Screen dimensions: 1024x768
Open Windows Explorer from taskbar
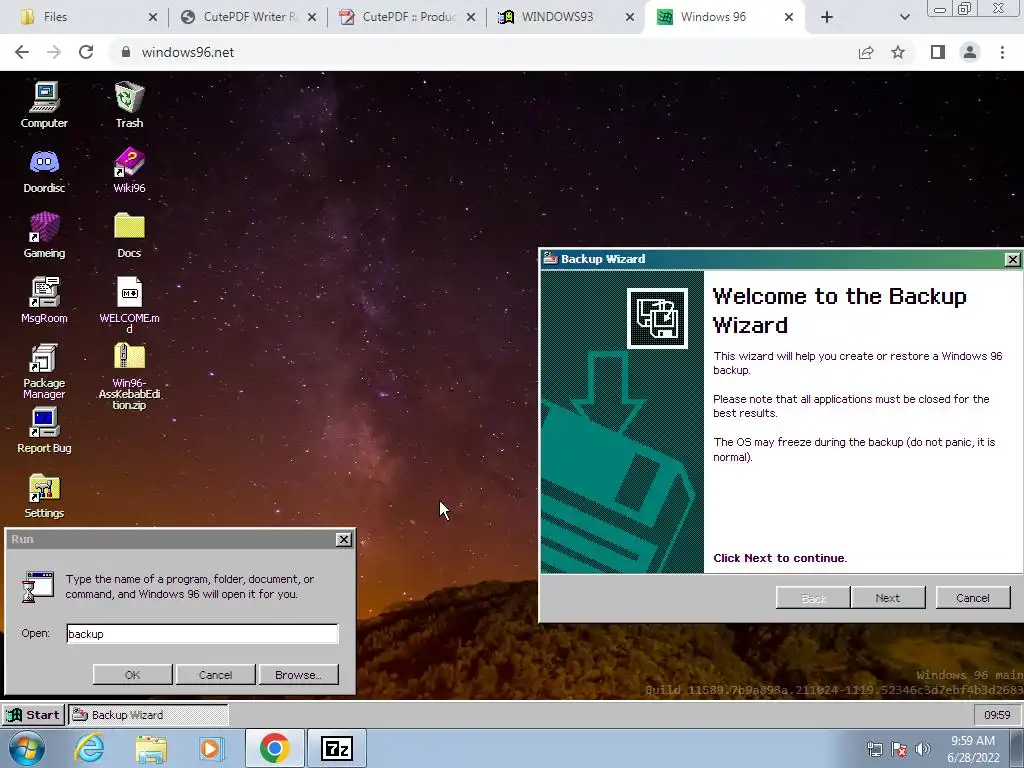151,748
